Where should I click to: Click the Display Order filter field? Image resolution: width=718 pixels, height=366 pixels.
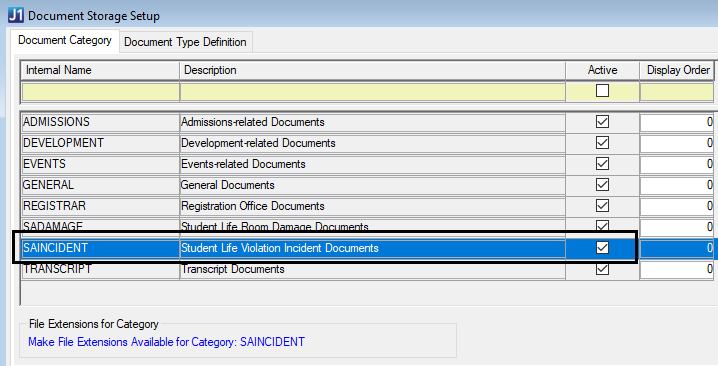point(676,92)
